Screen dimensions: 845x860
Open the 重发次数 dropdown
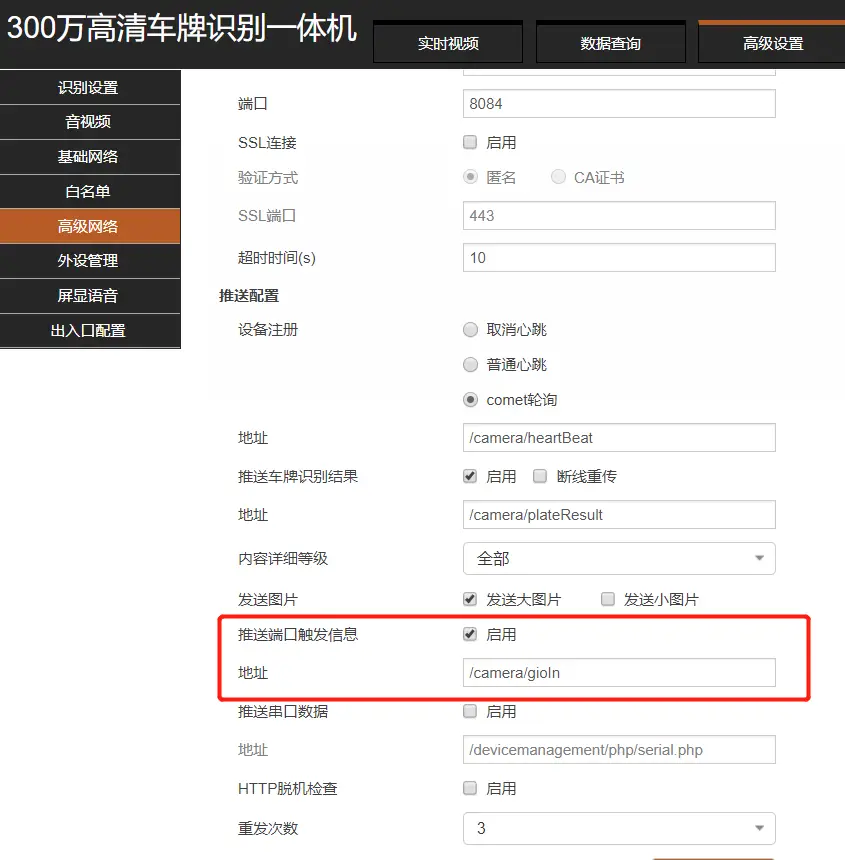pos(619,828)
